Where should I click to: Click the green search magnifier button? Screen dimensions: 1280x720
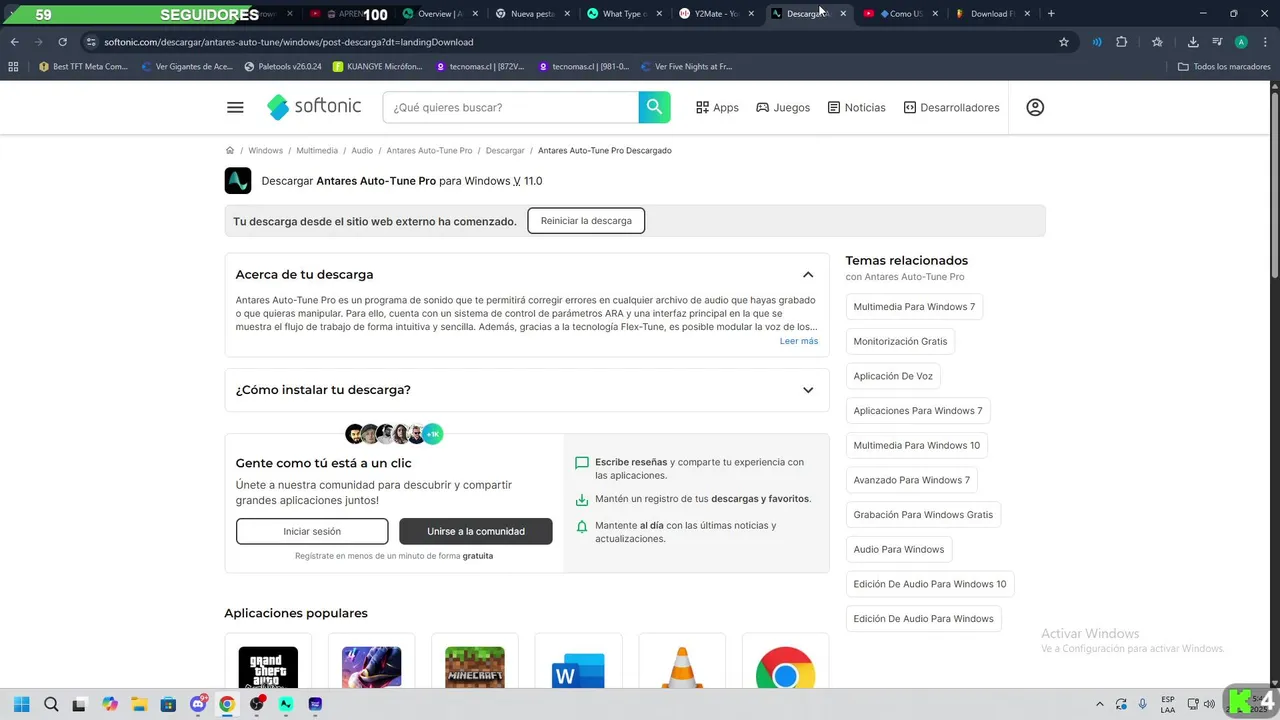point(654,107)
